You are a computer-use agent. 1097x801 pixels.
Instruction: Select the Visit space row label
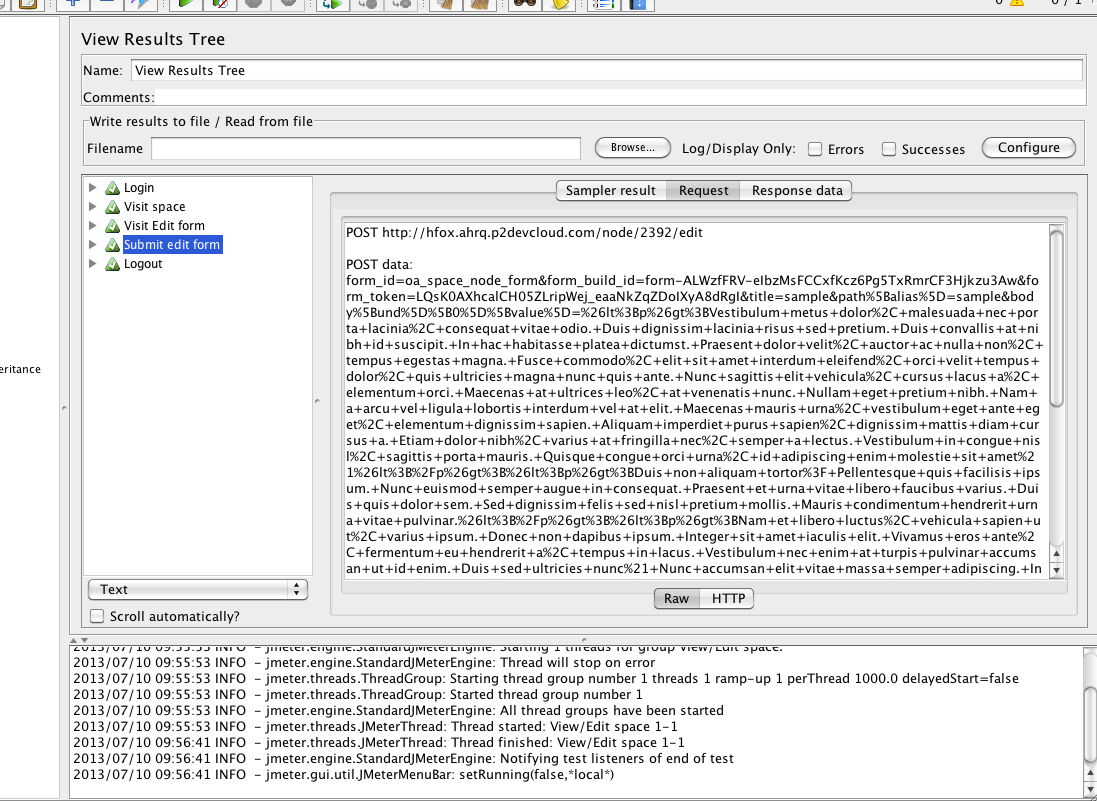(x=155, y=206)
